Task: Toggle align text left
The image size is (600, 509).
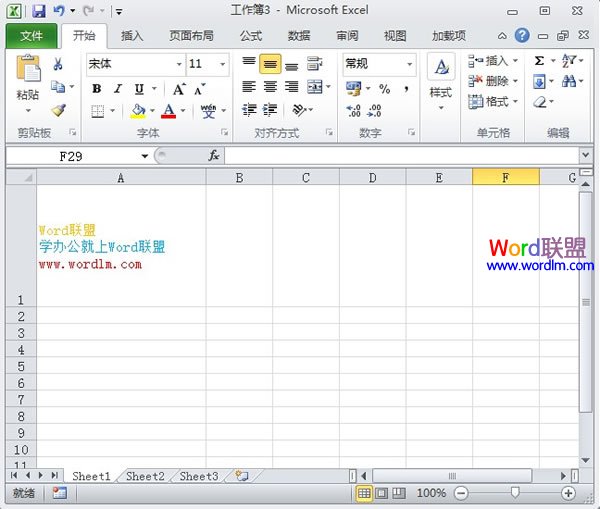Action: tap(249, 87)
